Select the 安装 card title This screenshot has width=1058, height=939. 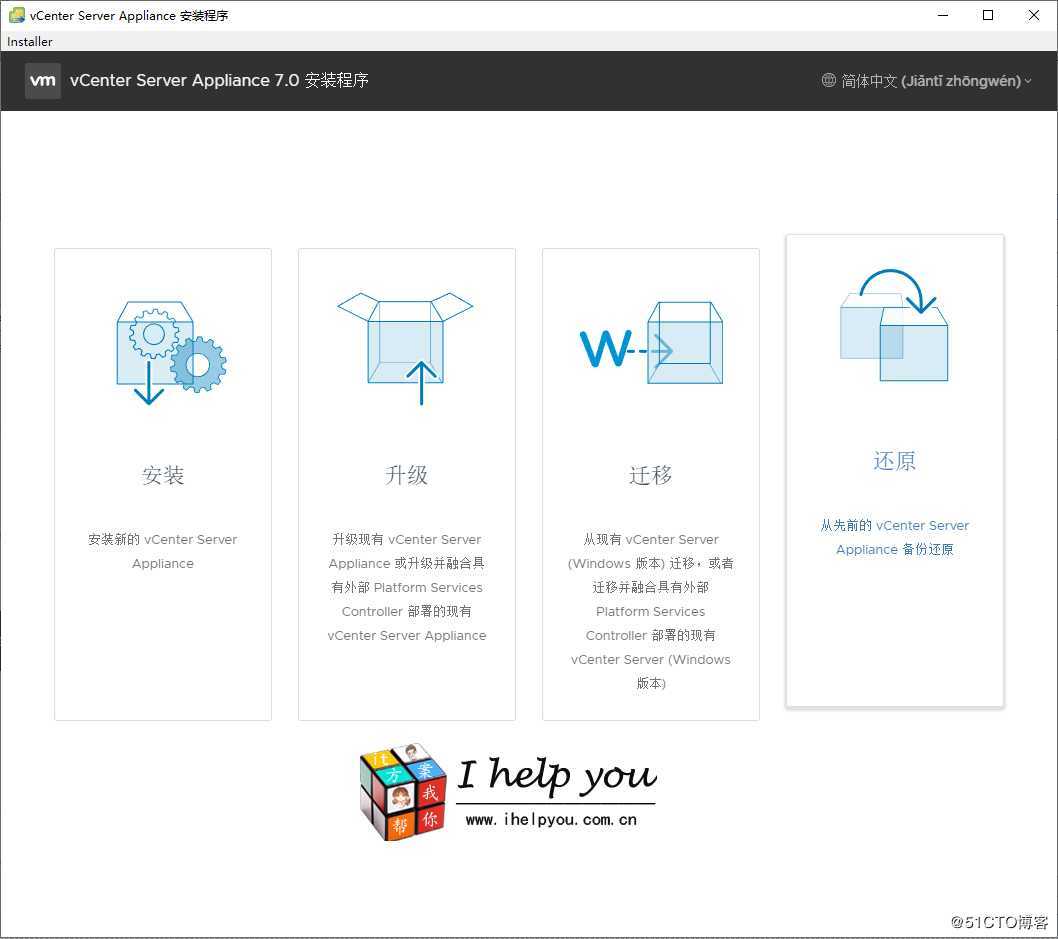click(x=163, y=475)
